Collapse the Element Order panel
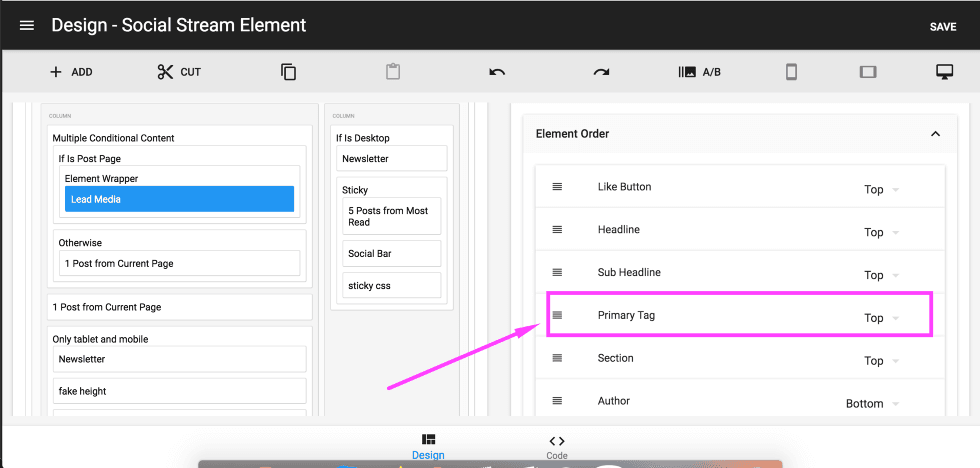 (935, 134)
